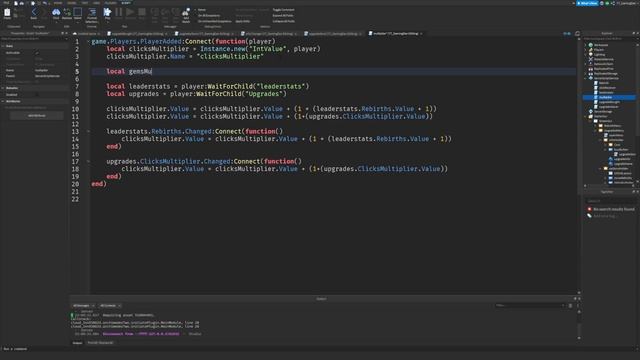Screen dimensions: 640x360
Task: Switch to Output tab at bottom
Action: click(77, 343)
